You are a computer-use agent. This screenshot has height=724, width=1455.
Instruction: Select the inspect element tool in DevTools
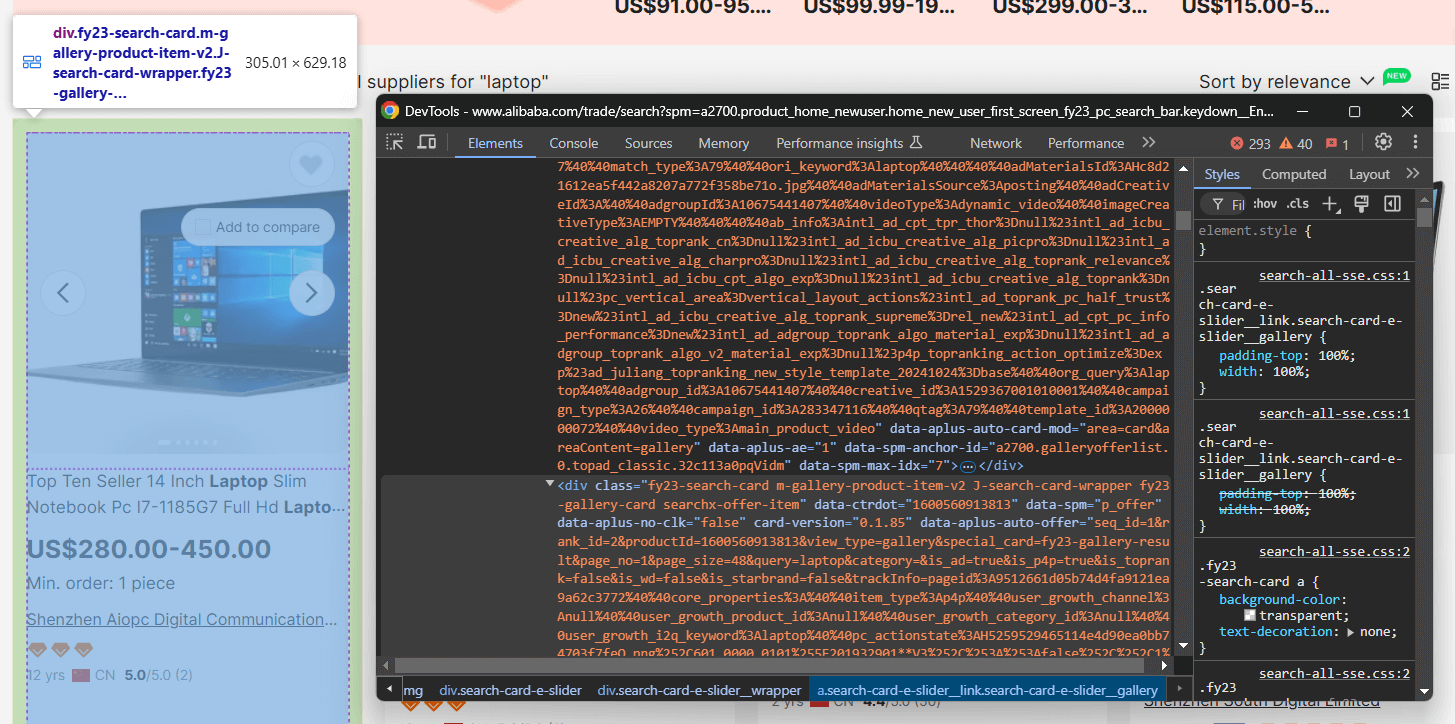(x=395, y=142)
